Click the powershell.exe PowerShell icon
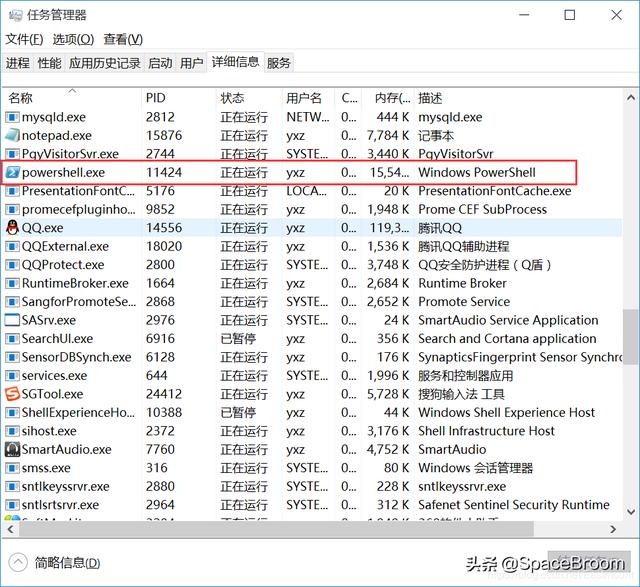 pos(12,173)
